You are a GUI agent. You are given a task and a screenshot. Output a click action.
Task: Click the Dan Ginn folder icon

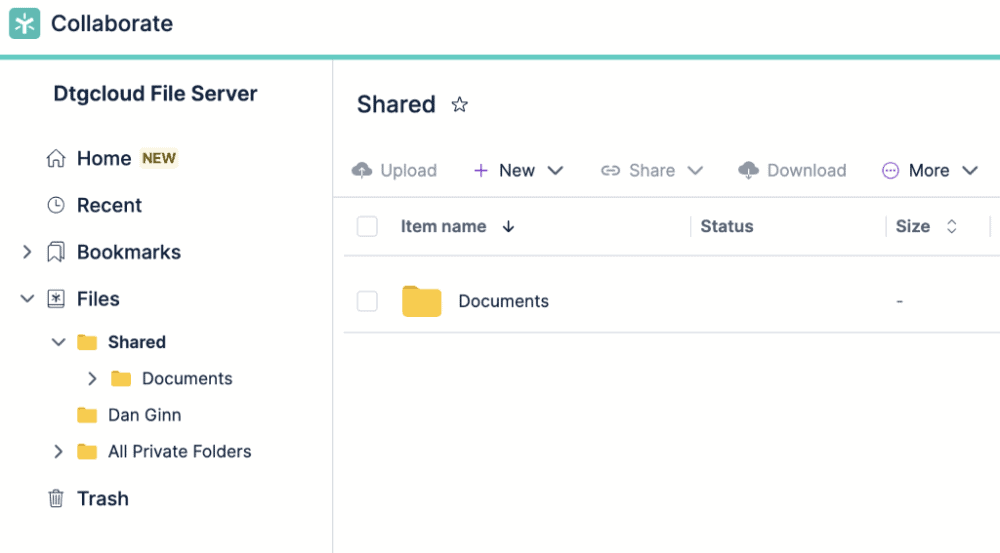tap(87, 415)
